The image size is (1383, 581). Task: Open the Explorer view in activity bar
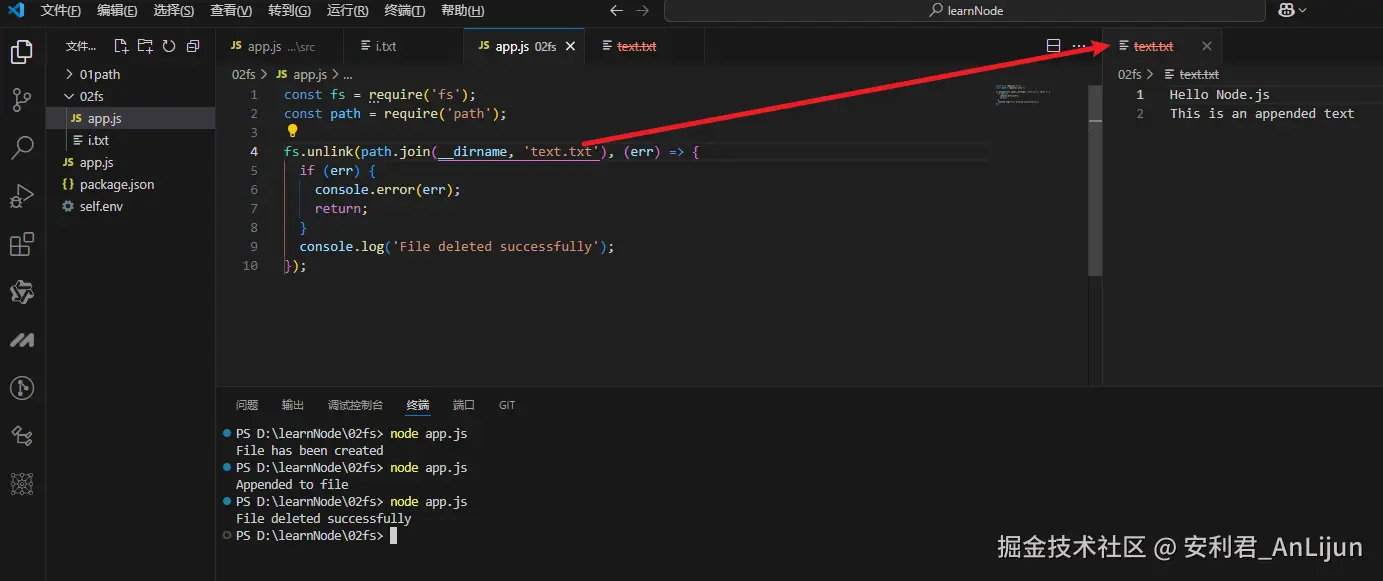pos(22,51)
